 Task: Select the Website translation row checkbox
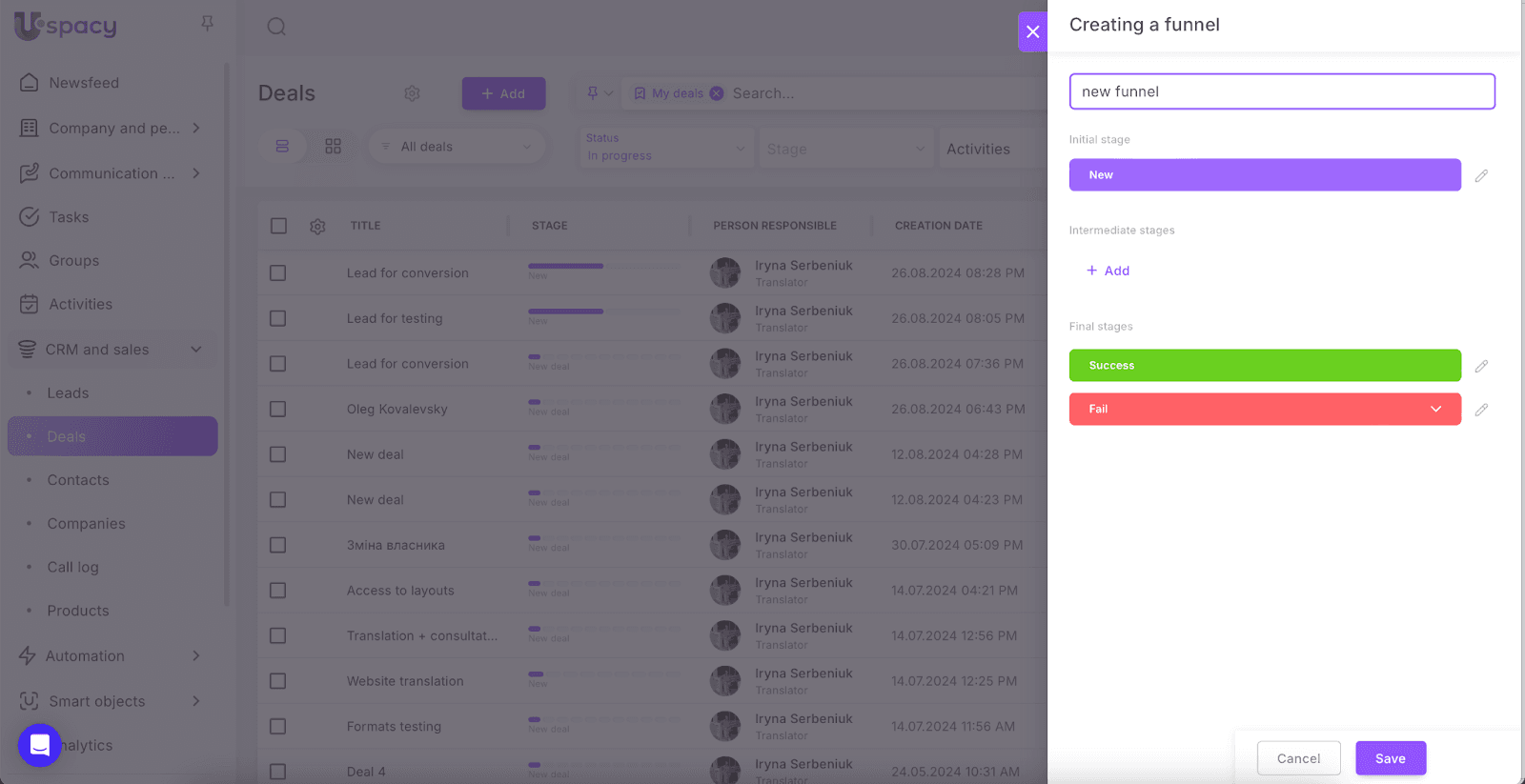pos(277,681)
